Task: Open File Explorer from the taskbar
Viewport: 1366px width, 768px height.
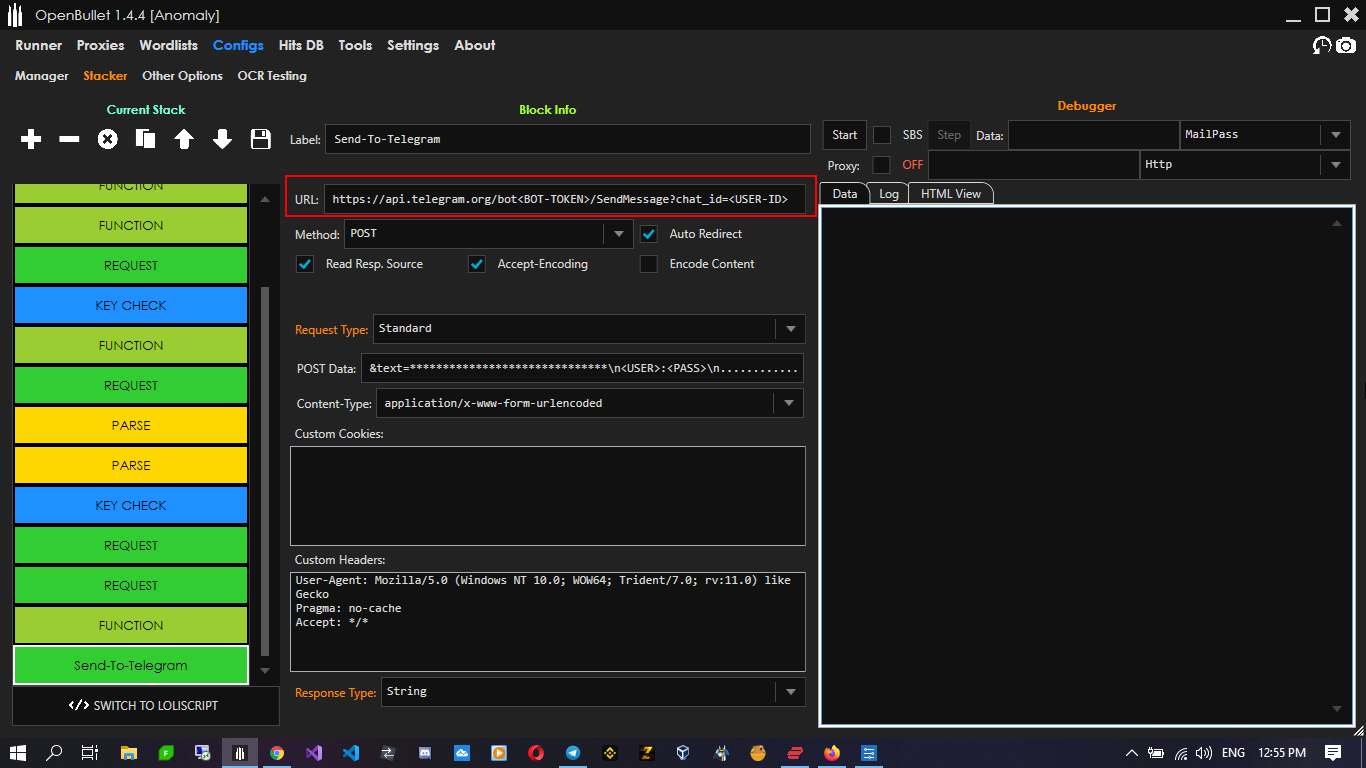Action: pyautogui.click(x=129, y=752)
